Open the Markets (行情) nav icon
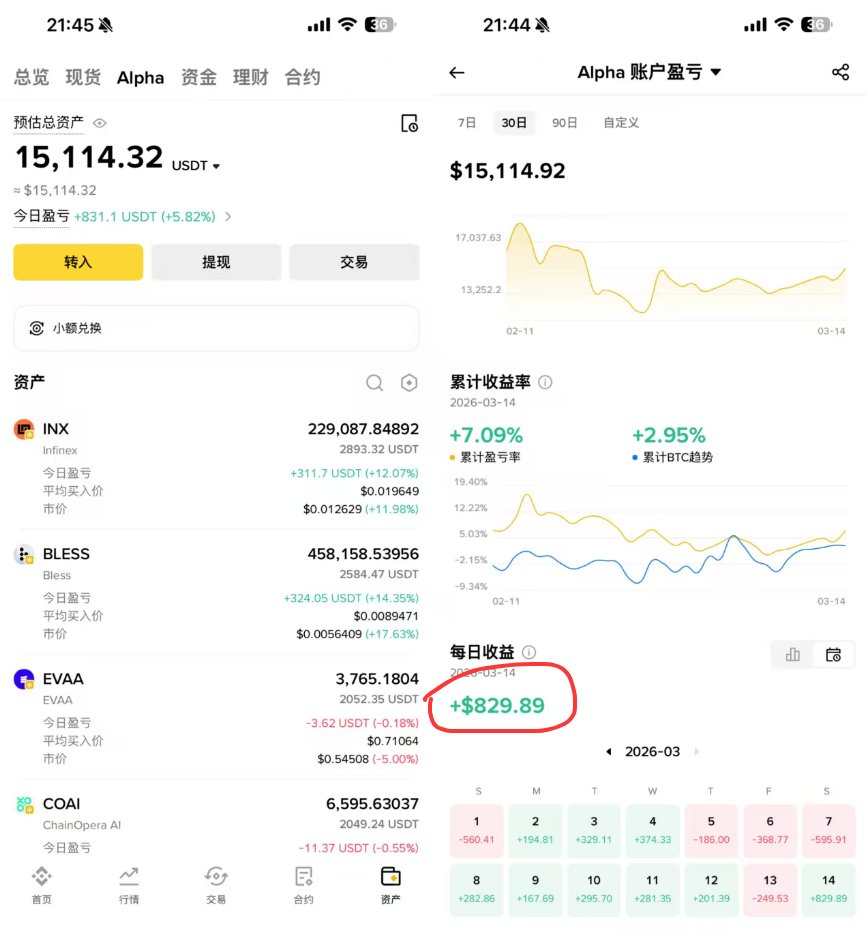The width and height of the screenshot is (866, 935). click(x=129, y=877)
